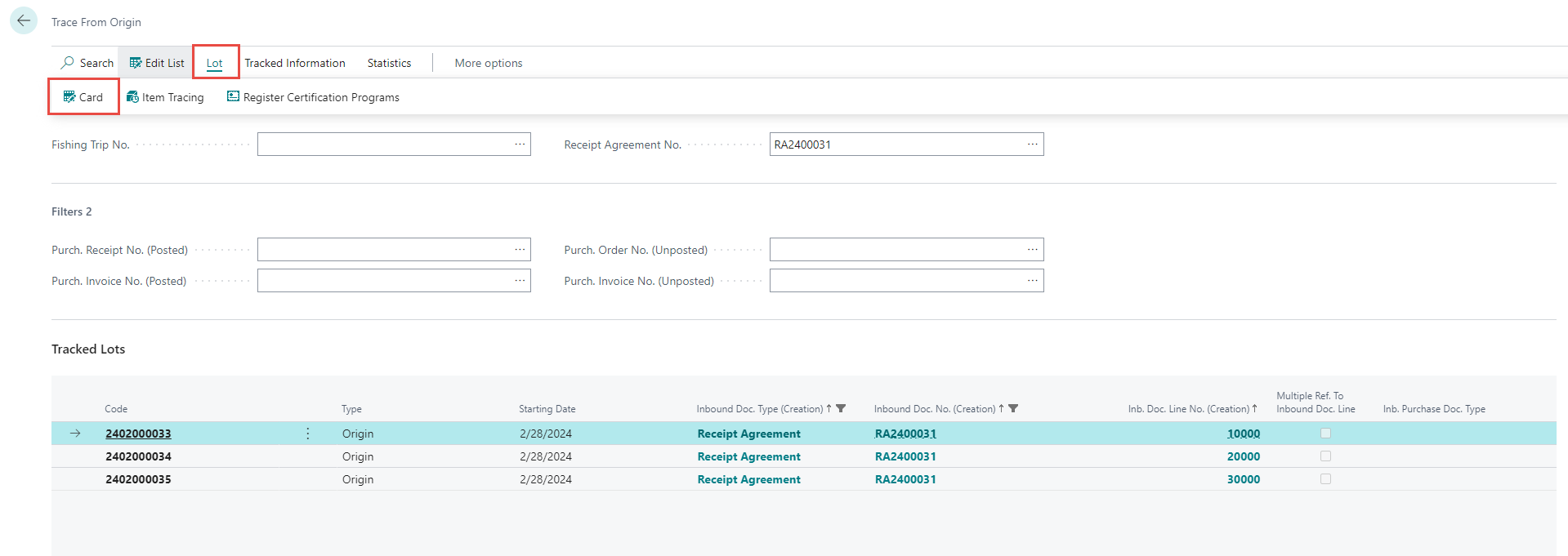Click Purch. Receipt No. (Posted) field
The image size is (1568, 556).
384,250
